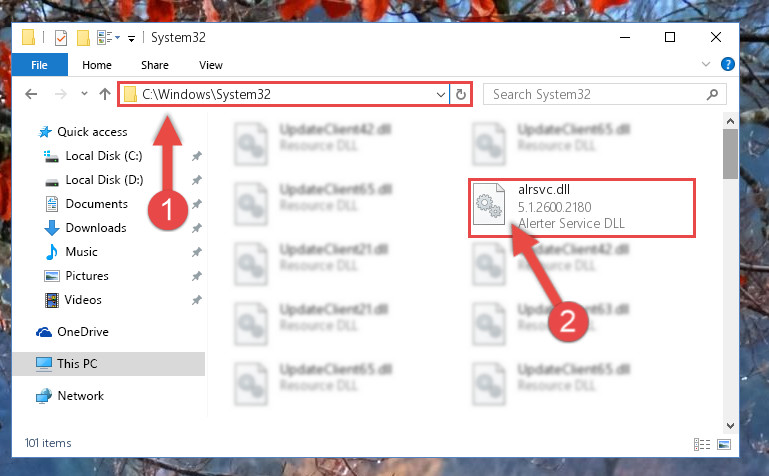Click the vertical scrollbar thumb

pyautogui.click(x=730, y=154)
